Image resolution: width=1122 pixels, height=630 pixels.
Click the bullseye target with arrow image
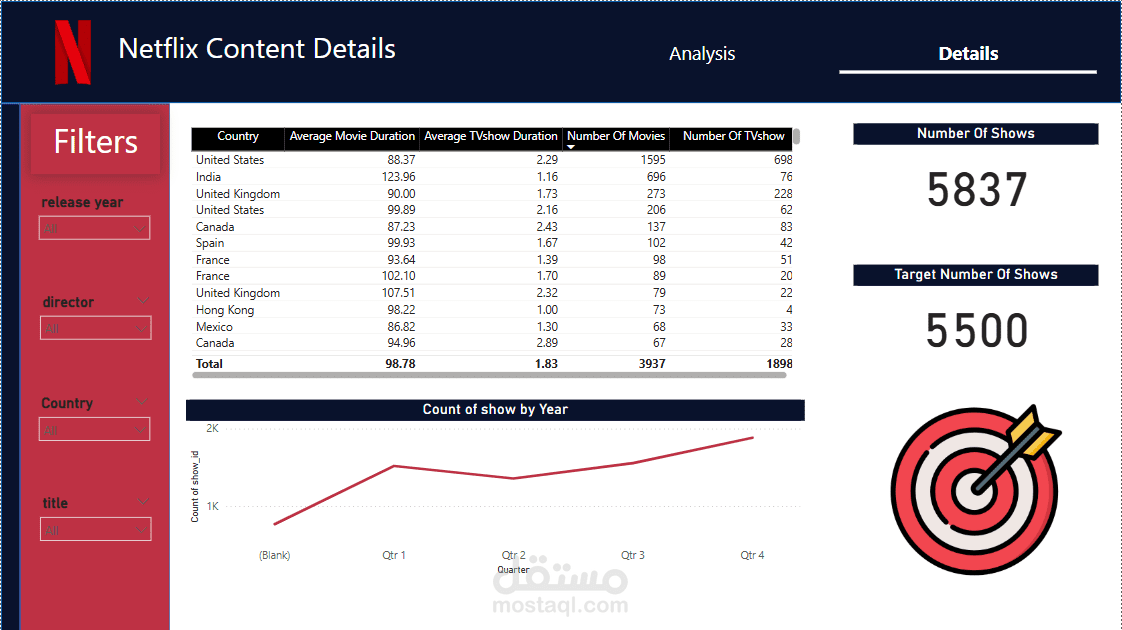click(975, 490)
